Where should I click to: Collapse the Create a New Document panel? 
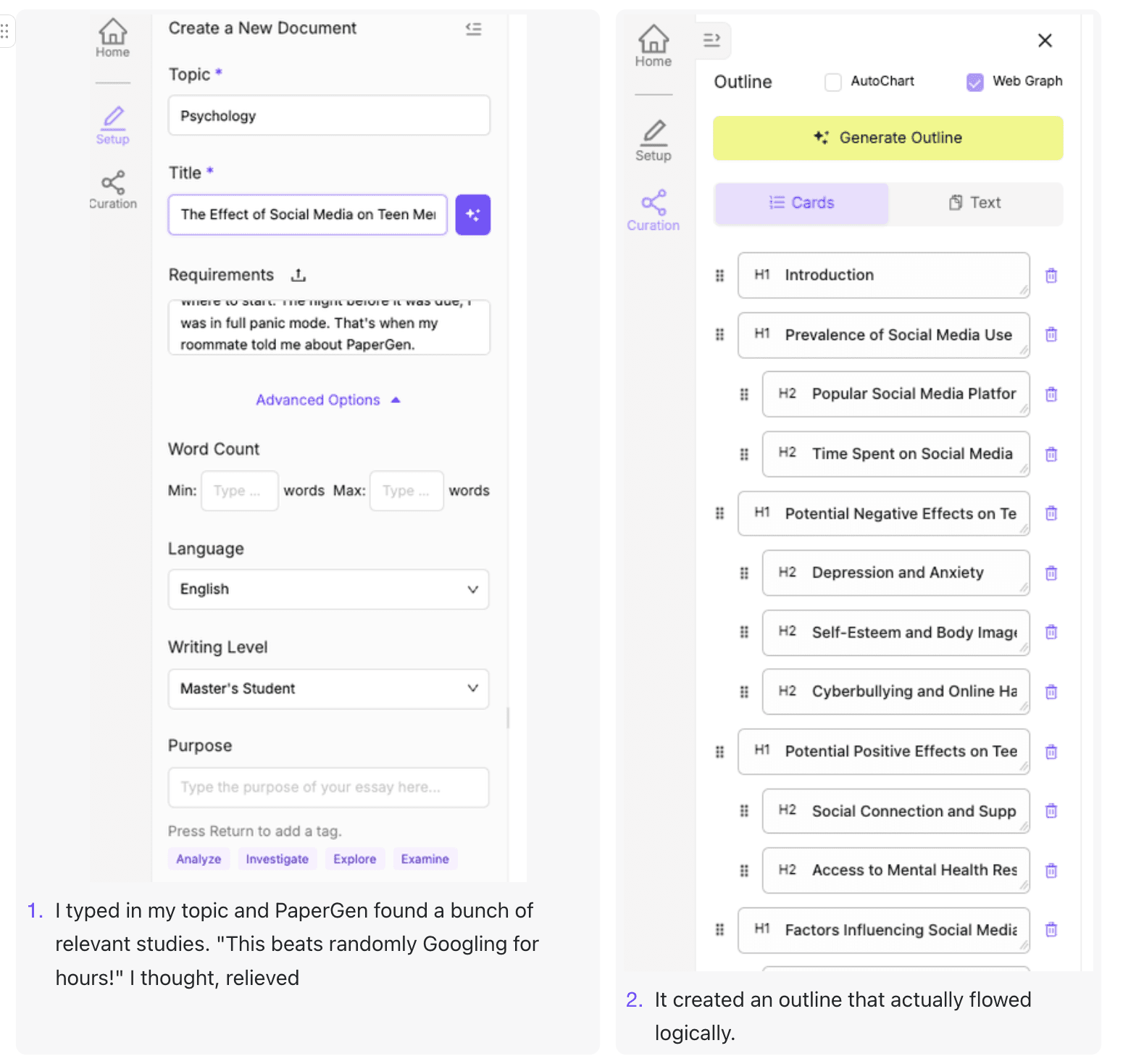pyautogui.click(x=473, y=29)
